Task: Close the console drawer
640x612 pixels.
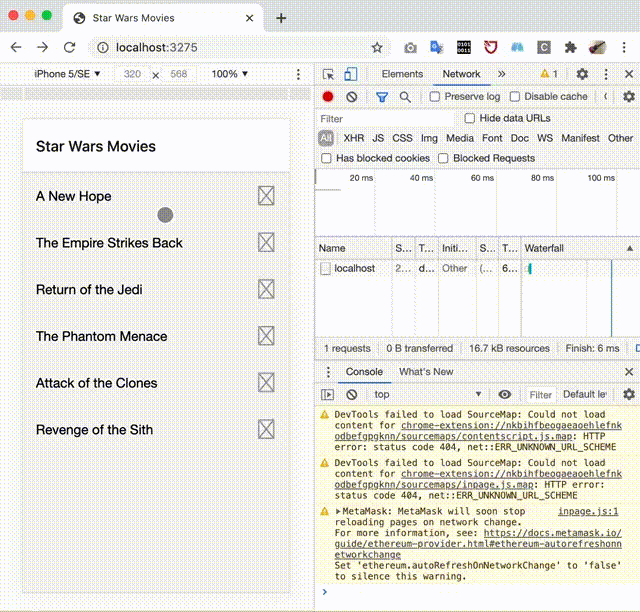Action: click(x=629, y=372)
